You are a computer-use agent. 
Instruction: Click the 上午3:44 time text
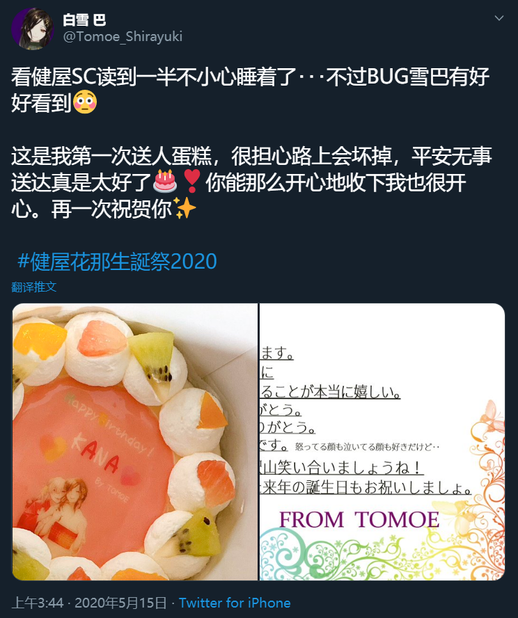point(37,603)
